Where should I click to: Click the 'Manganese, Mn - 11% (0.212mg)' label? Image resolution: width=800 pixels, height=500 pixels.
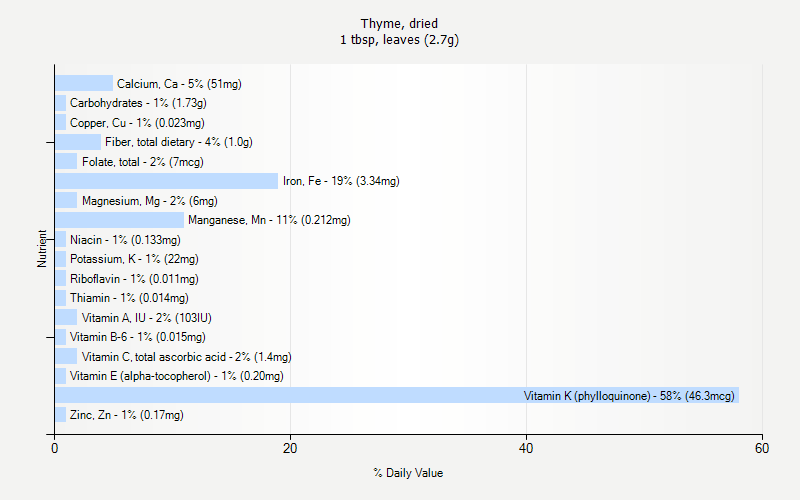[x=269, y=220]
